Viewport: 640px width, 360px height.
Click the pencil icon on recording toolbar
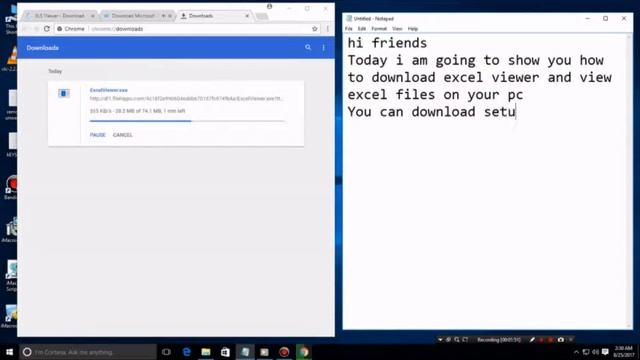(532, 340)
